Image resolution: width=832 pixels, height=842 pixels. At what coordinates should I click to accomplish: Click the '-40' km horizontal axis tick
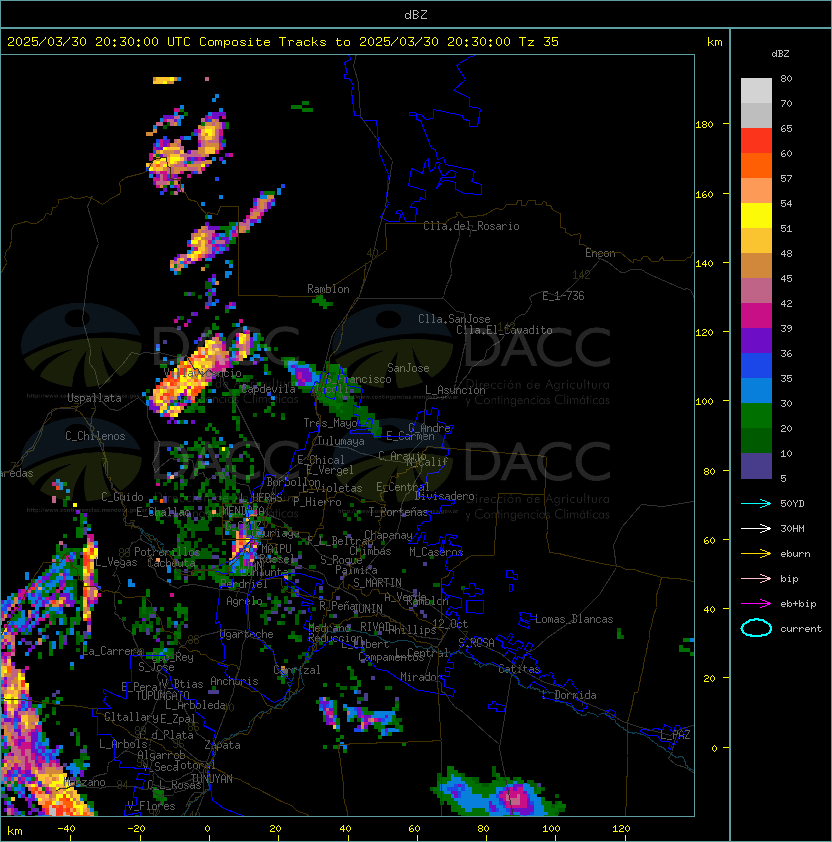pyautogui.click(x=66, y=829)
